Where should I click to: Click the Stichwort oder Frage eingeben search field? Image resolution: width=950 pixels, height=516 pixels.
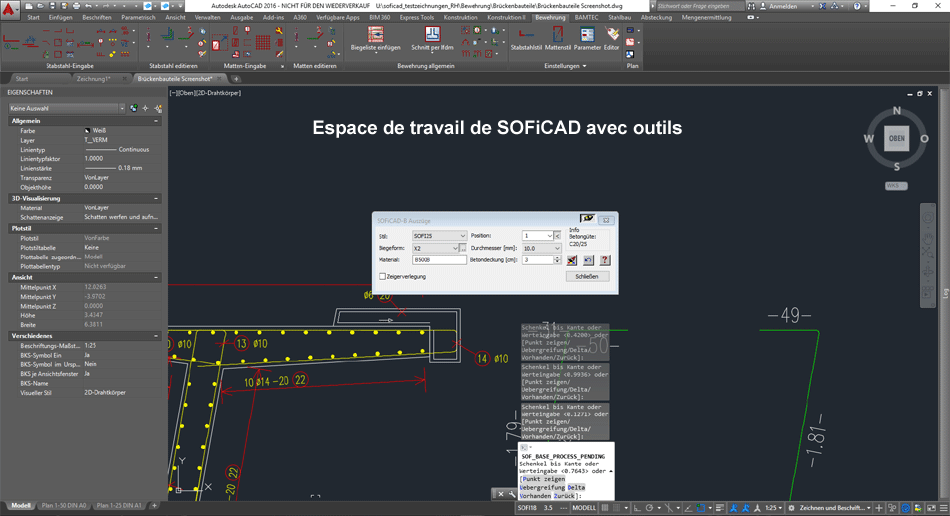point(700,6)
